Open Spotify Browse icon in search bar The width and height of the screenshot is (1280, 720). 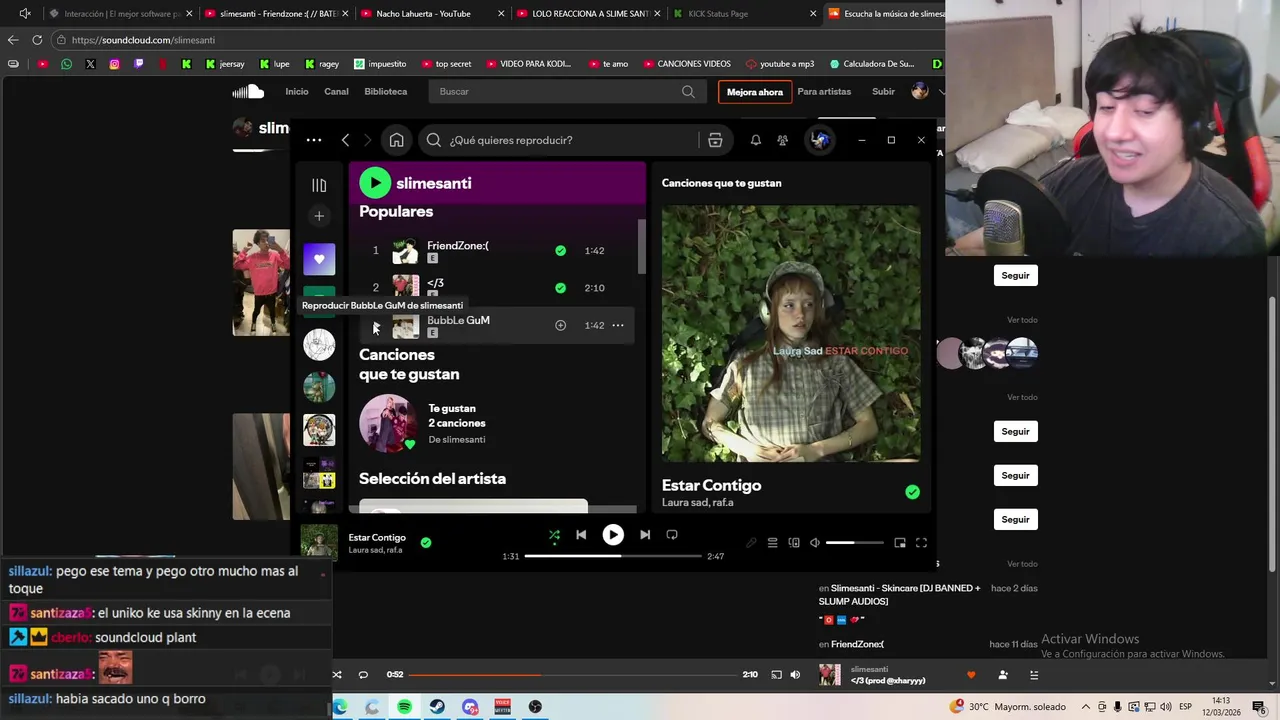pyautogui.click(x=715, y=140)
